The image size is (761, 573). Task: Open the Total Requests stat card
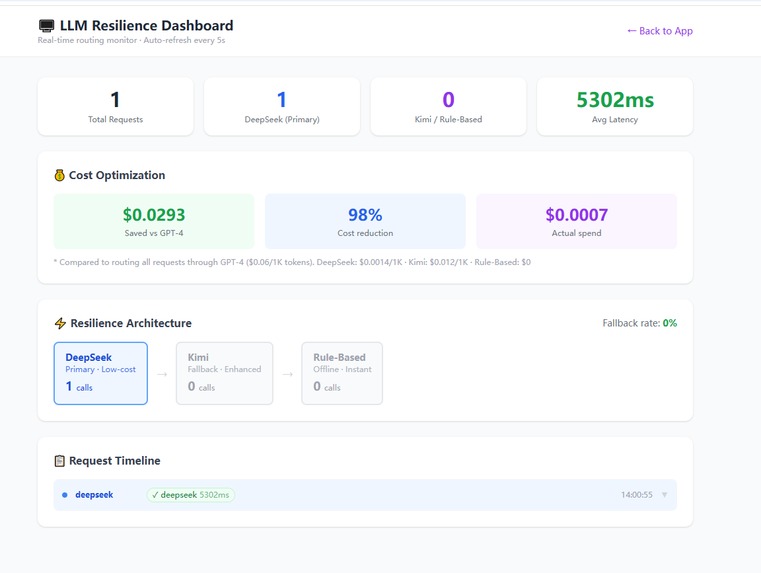click(116, 106)
